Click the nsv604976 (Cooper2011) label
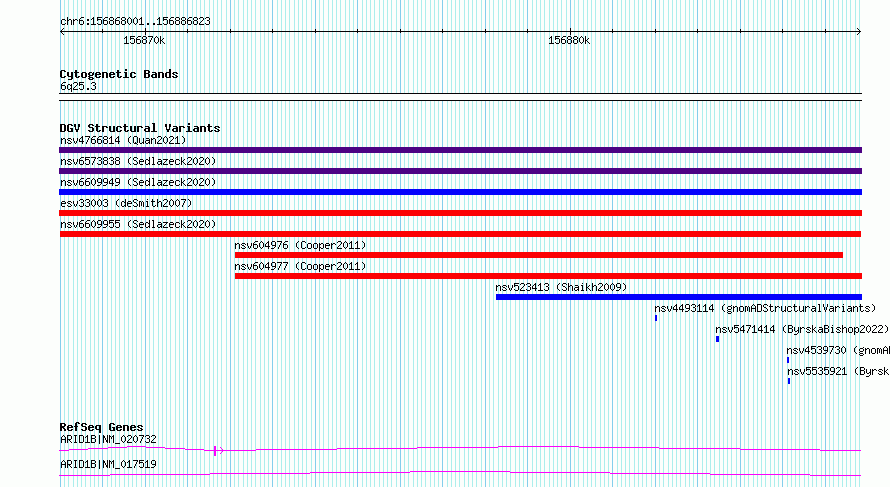The height and width of the screenshot is (487, 890). coord(300,245)
